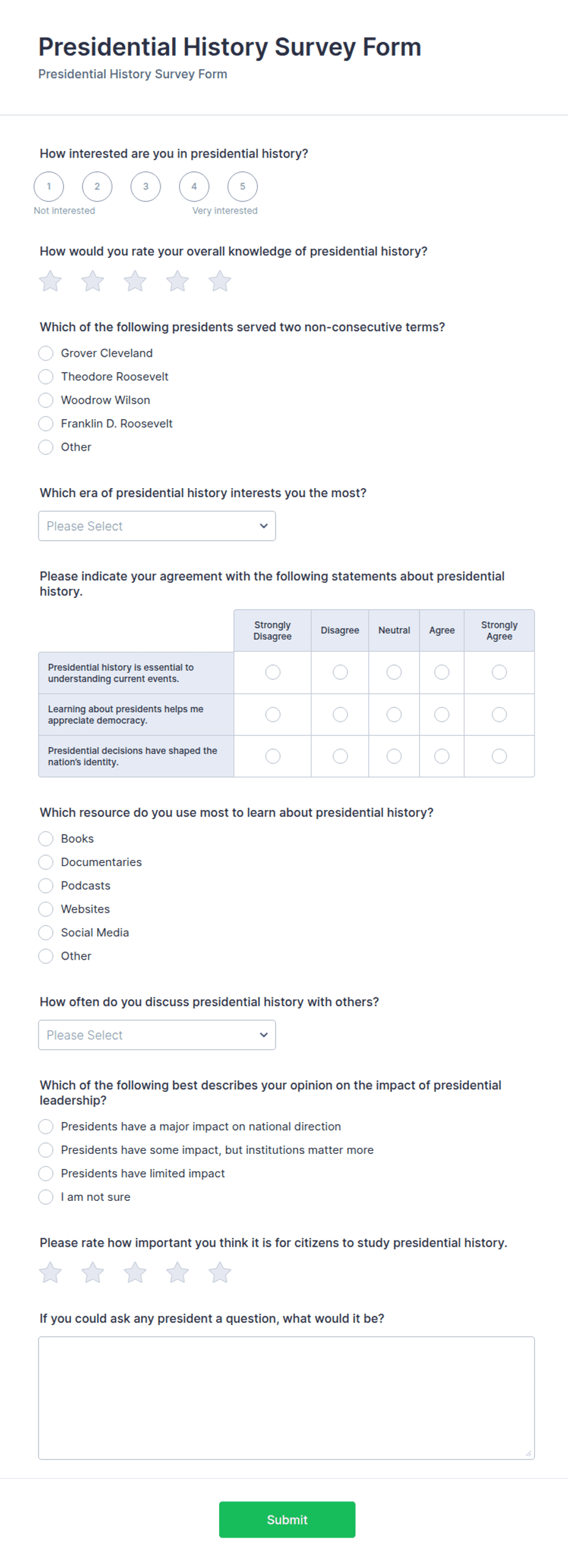Open the presidential era dropdown
Image resolution: width=568 pixels, height=1568 pixels.
tap(157, 526)
